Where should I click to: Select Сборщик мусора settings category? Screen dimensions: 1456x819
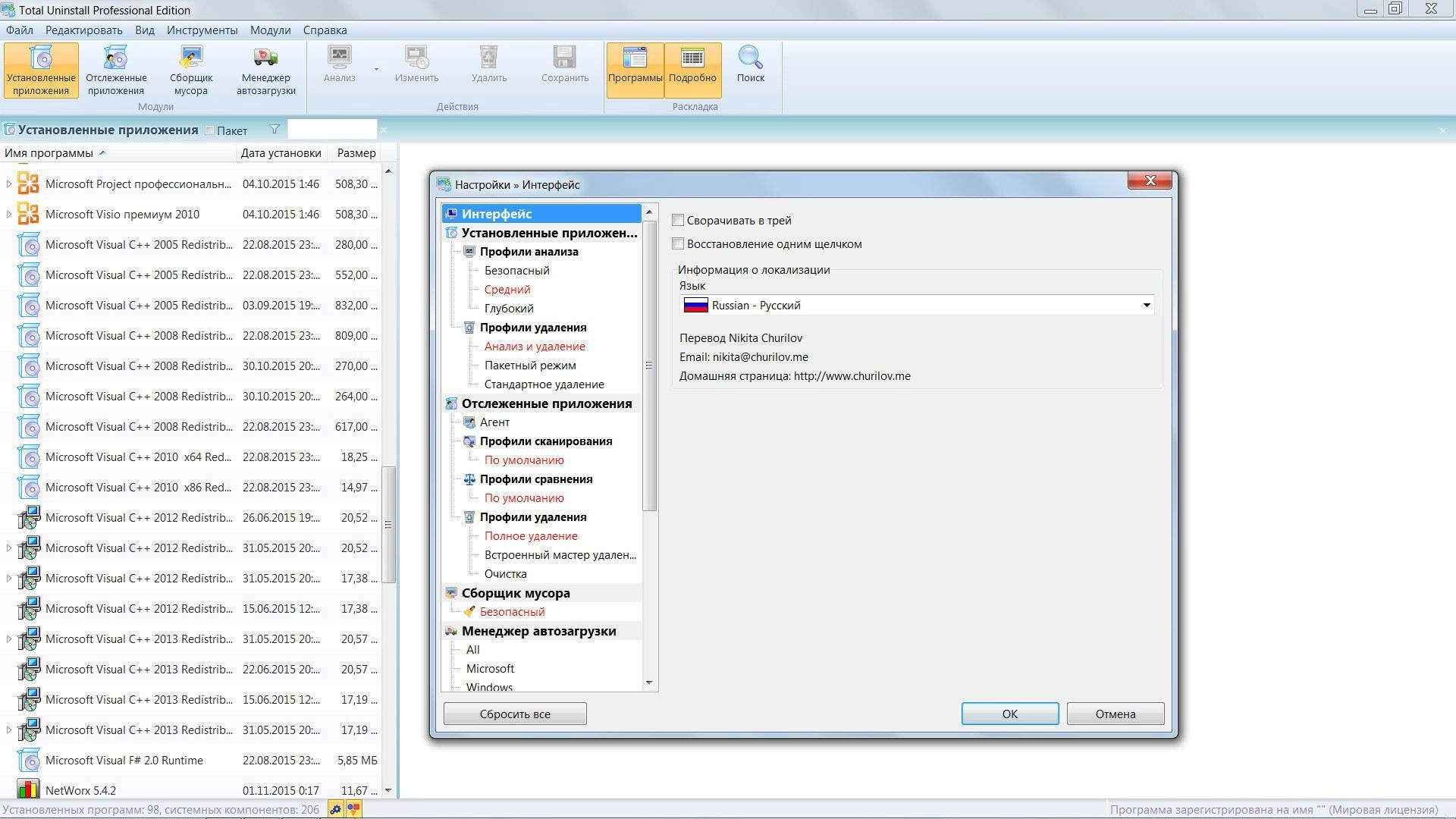[x=541, y=593]
